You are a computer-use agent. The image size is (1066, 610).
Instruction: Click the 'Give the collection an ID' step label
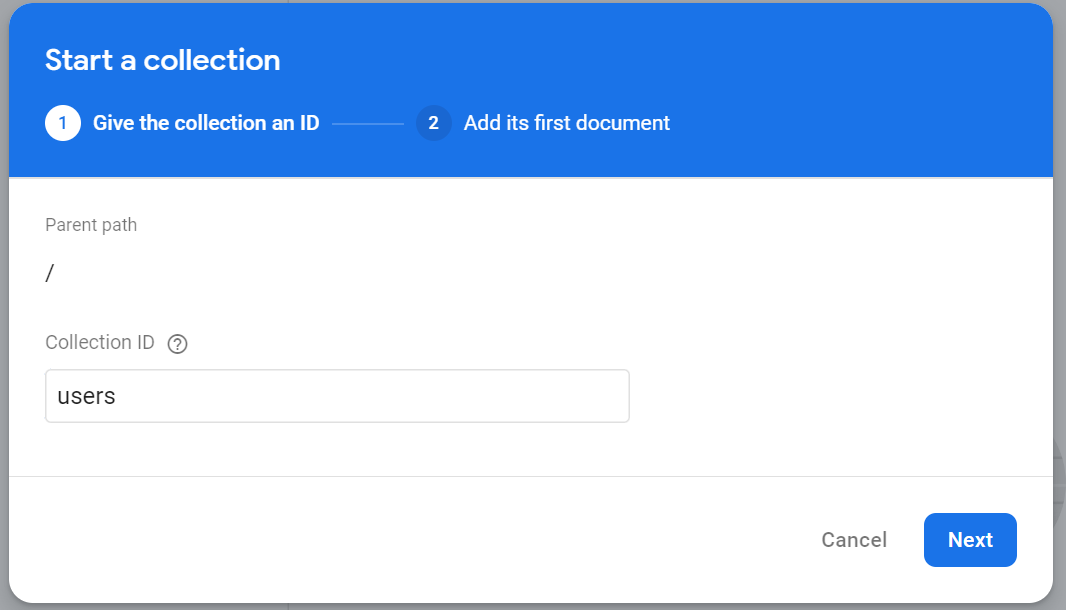point(206,123)
